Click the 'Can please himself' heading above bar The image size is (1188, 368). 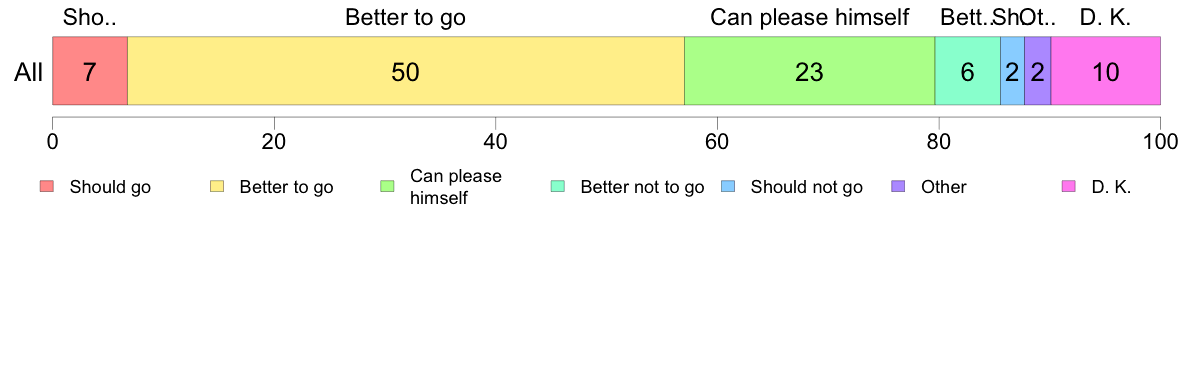pos(809,17)
